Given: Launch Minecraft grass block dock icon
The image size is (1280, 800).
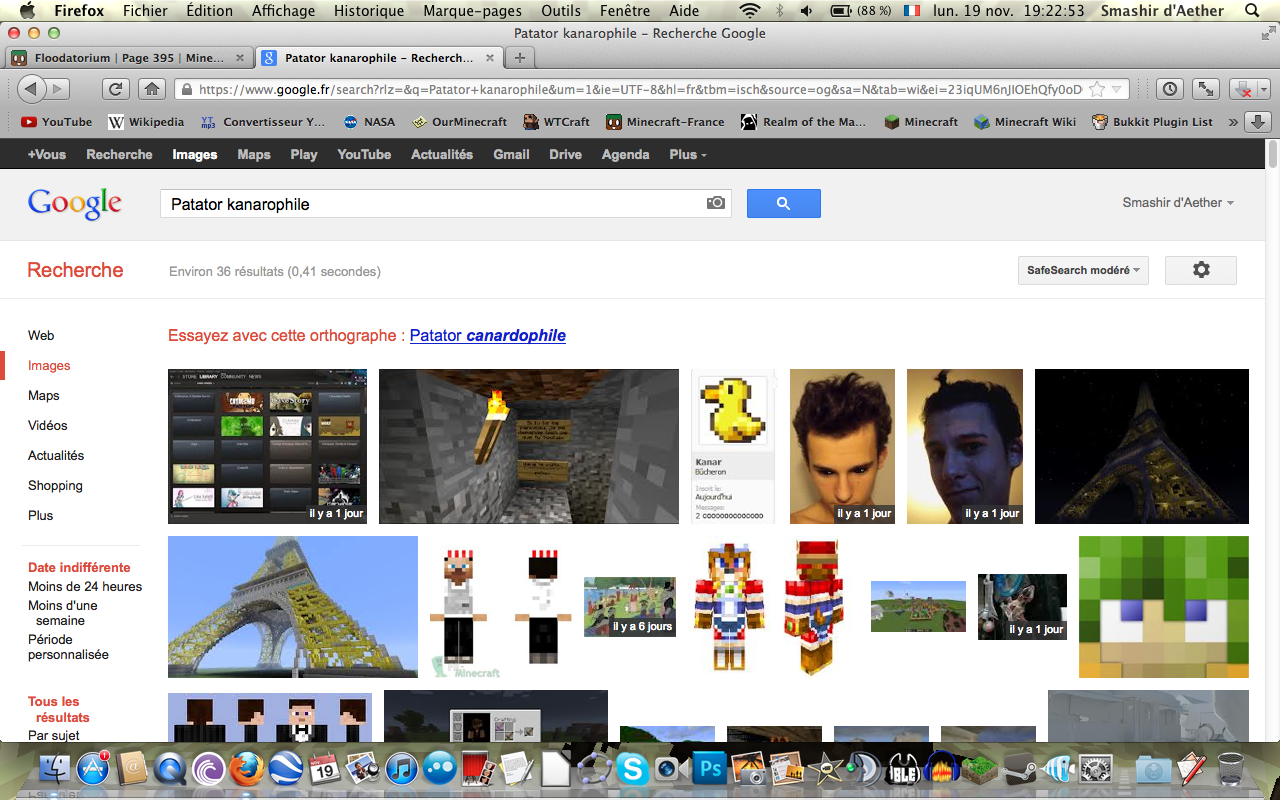Looking at the screenshot, I should [x=981, y=769].
